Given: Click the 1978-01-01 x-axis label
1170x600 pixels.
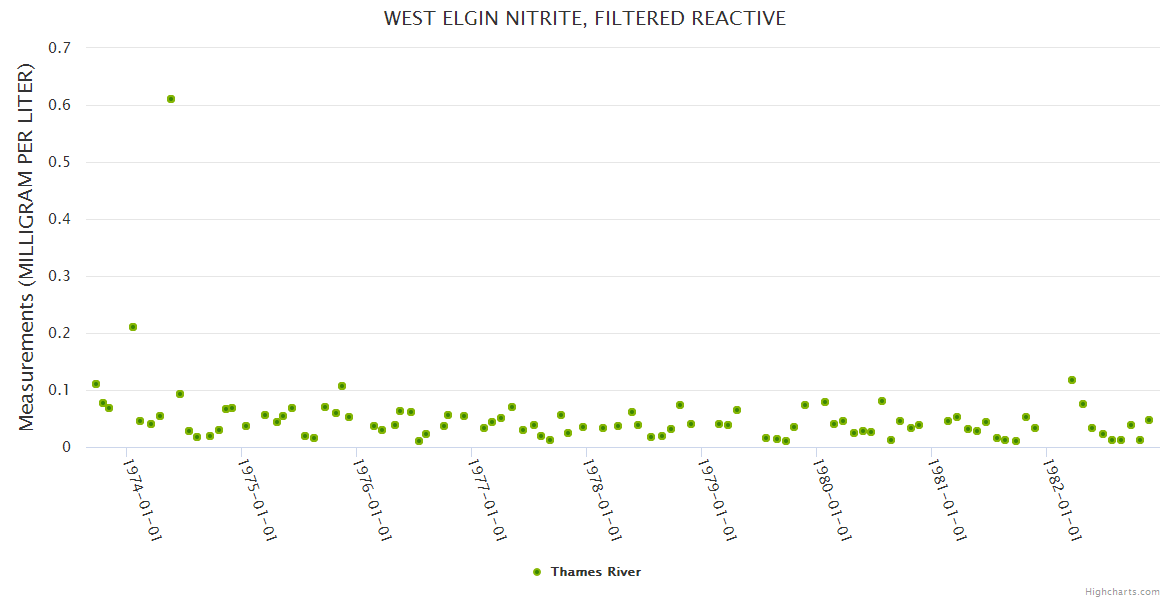Looking at the screenshot, I should pos(603,500).
